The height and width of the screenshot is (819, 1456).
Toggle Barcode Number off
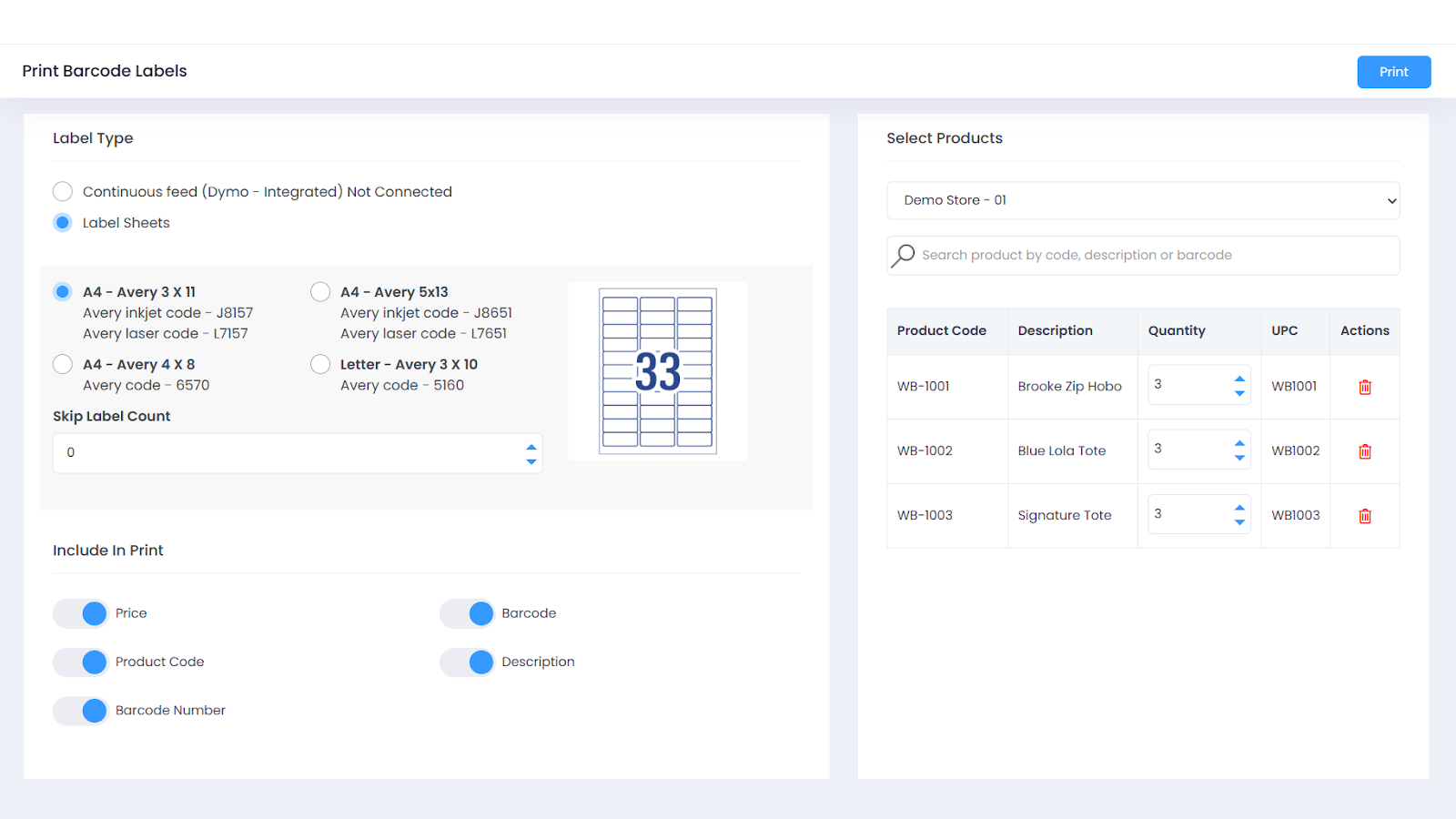coord(81,711)
